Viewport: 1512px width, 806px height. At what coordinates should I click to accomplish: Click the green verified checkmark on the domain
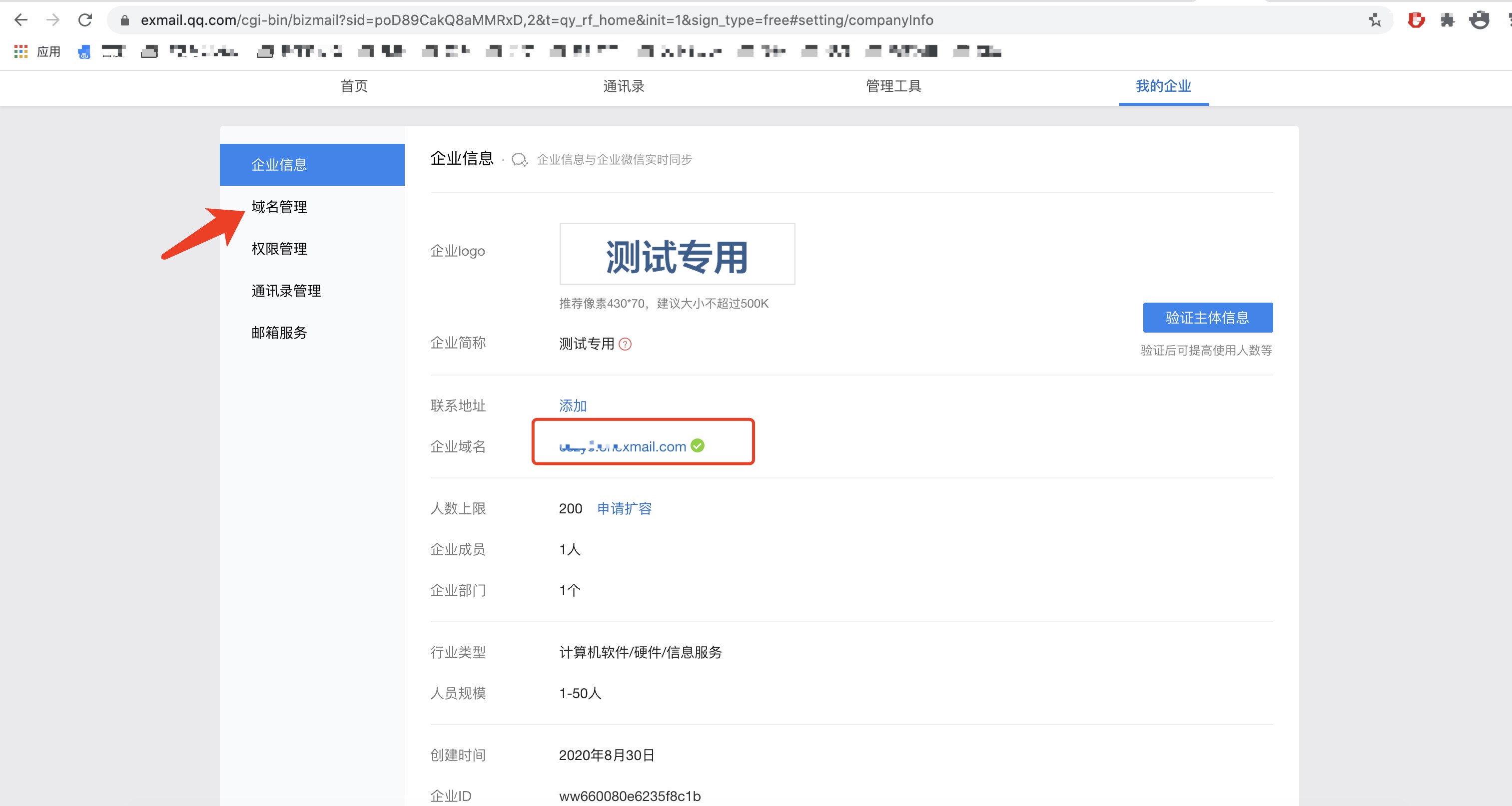[698, 446]
